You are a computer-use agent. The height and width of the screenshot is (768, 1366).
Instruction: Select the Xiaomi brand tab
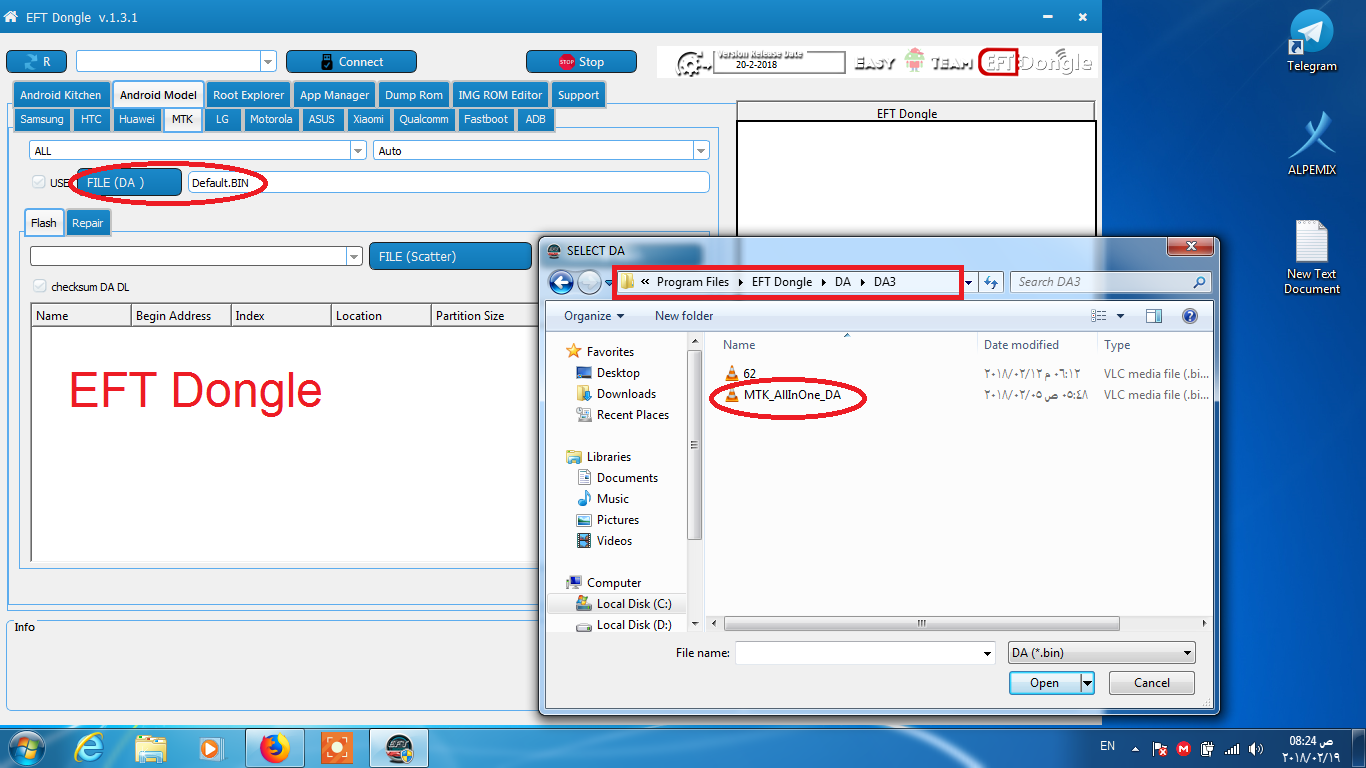click(x=368, y=119)
